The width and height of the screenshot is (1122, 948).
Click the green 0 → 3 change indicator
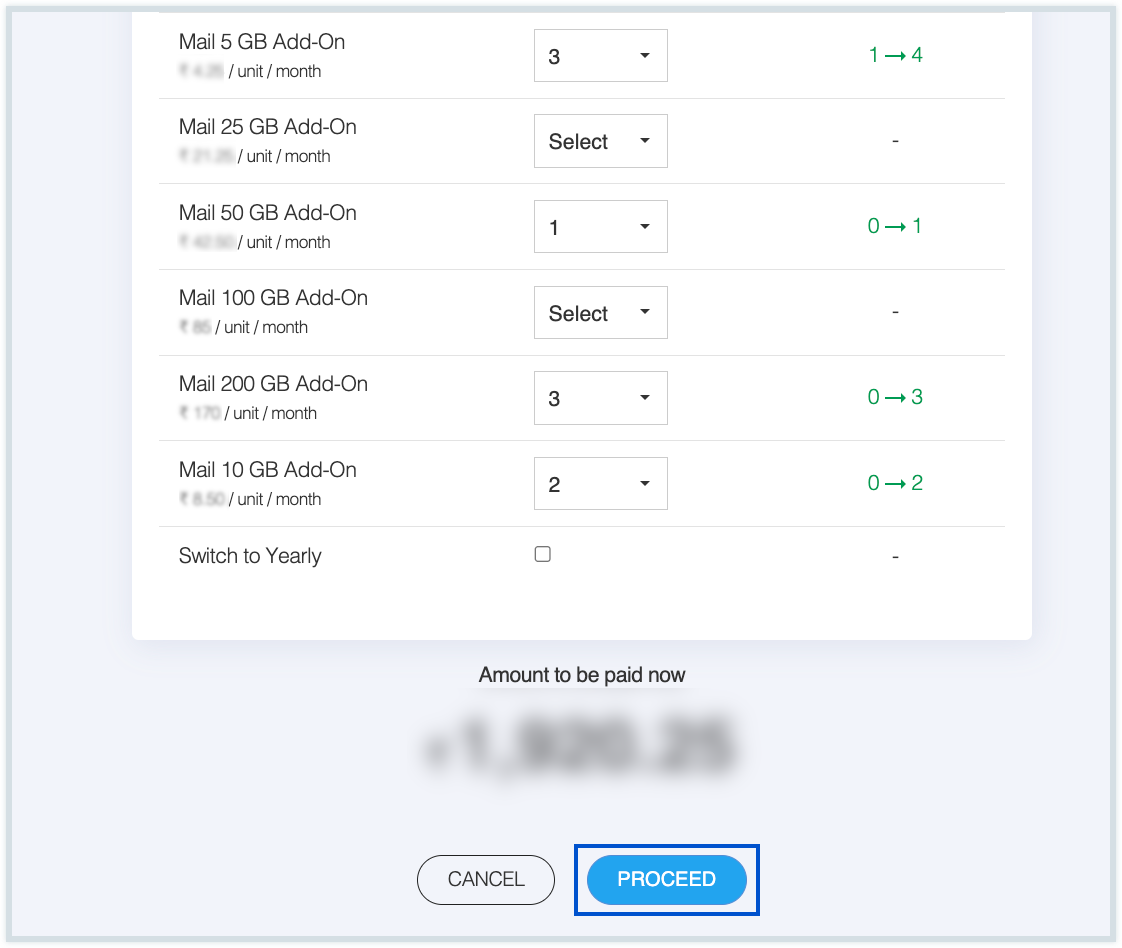[x=895, y=397]
